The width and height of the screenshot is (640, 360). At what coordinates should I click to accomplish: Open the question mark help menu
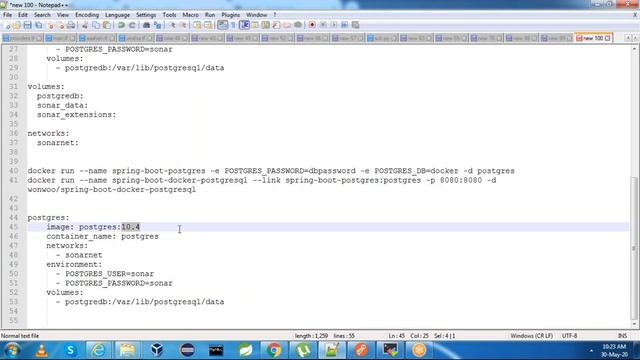click(275, 15)
